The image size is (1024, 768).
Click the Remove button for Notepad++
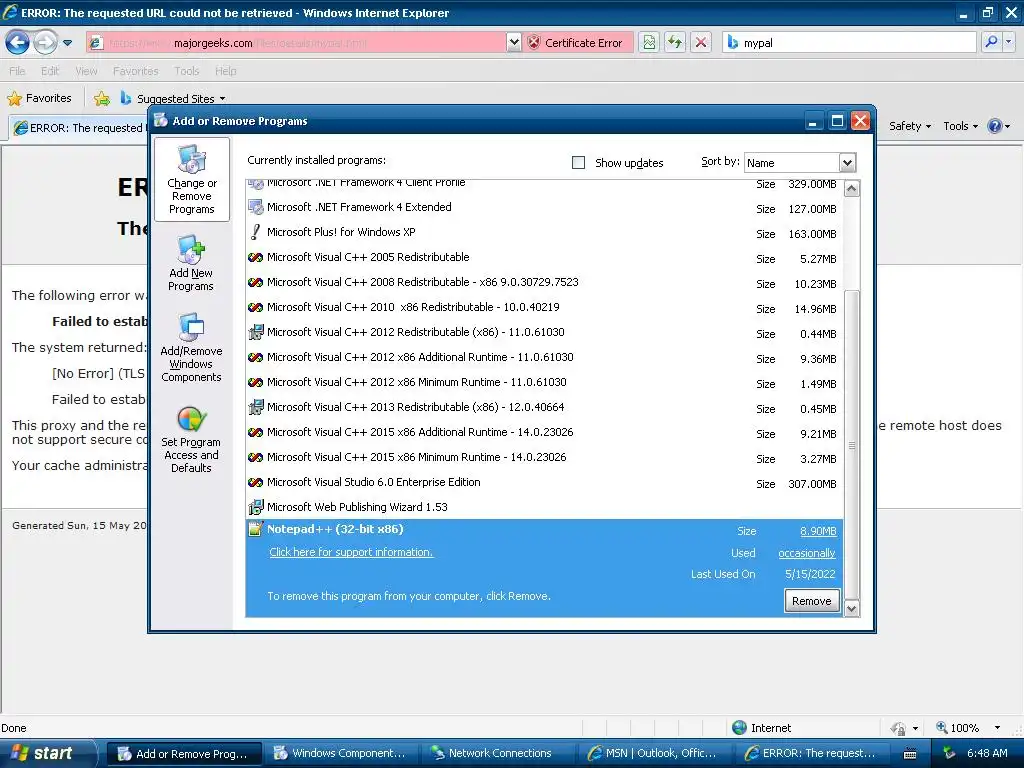click(x=812, y=601)
